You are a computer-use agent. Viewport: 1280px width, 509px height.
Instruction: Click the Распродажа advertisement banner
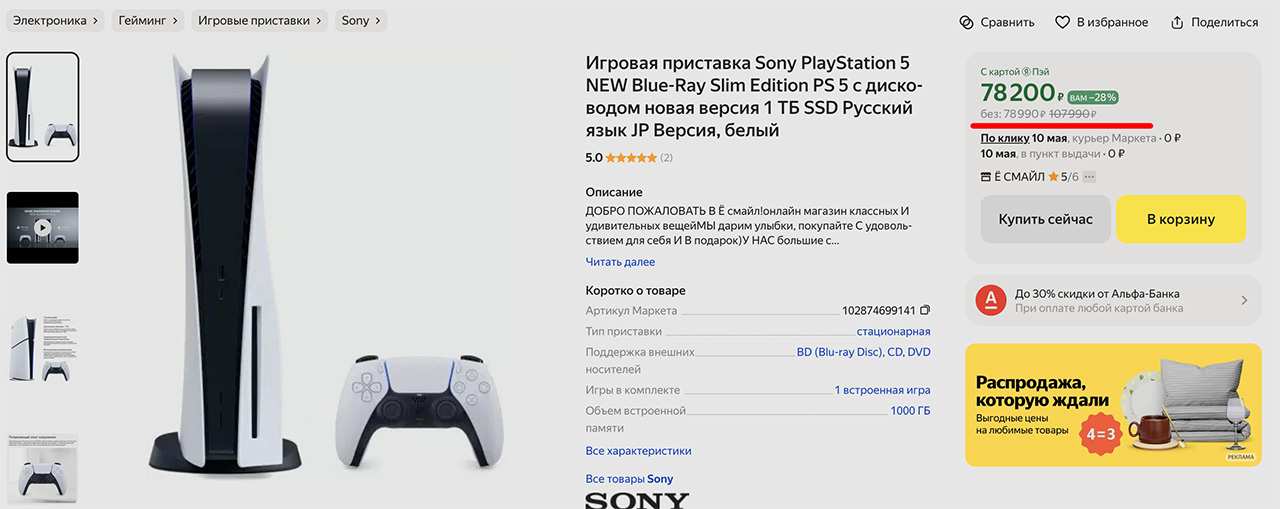click(x=1113, y=405)
